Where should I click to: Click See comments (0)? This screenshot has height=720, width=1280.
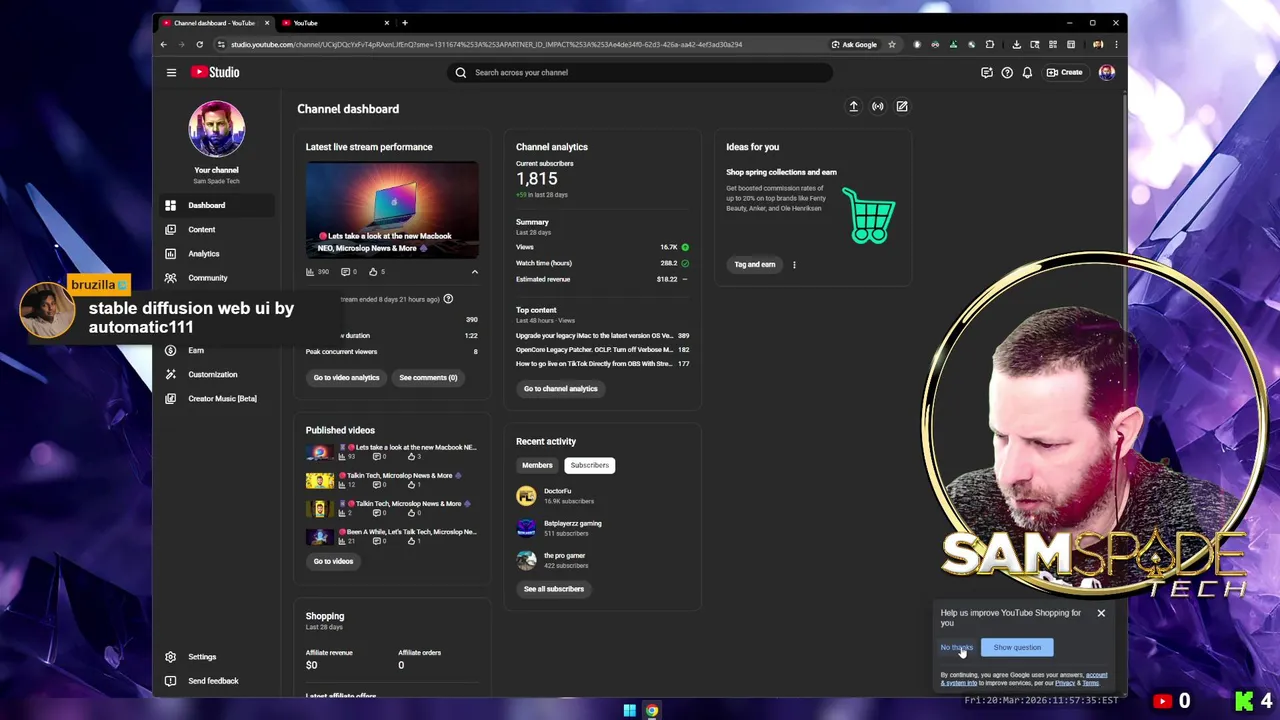coord(428,377)
